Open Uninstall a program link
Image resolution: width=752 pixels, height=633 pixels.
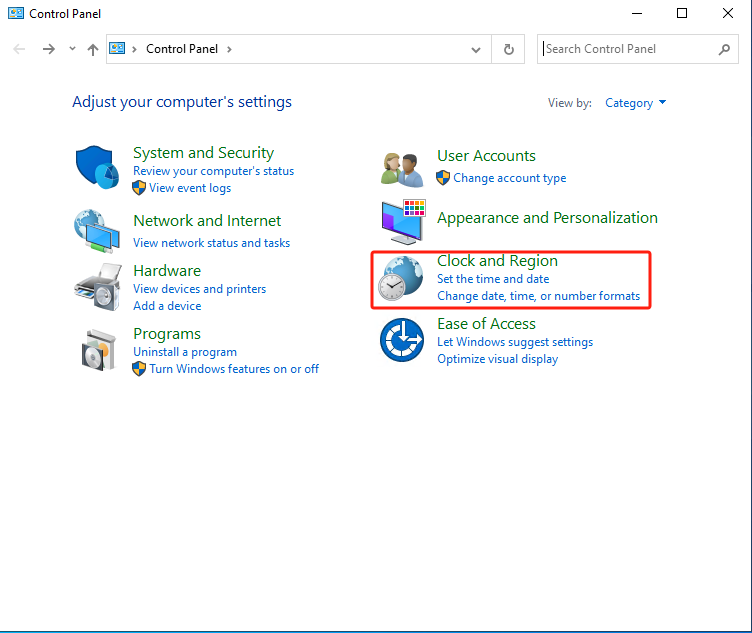coord(185,352)
